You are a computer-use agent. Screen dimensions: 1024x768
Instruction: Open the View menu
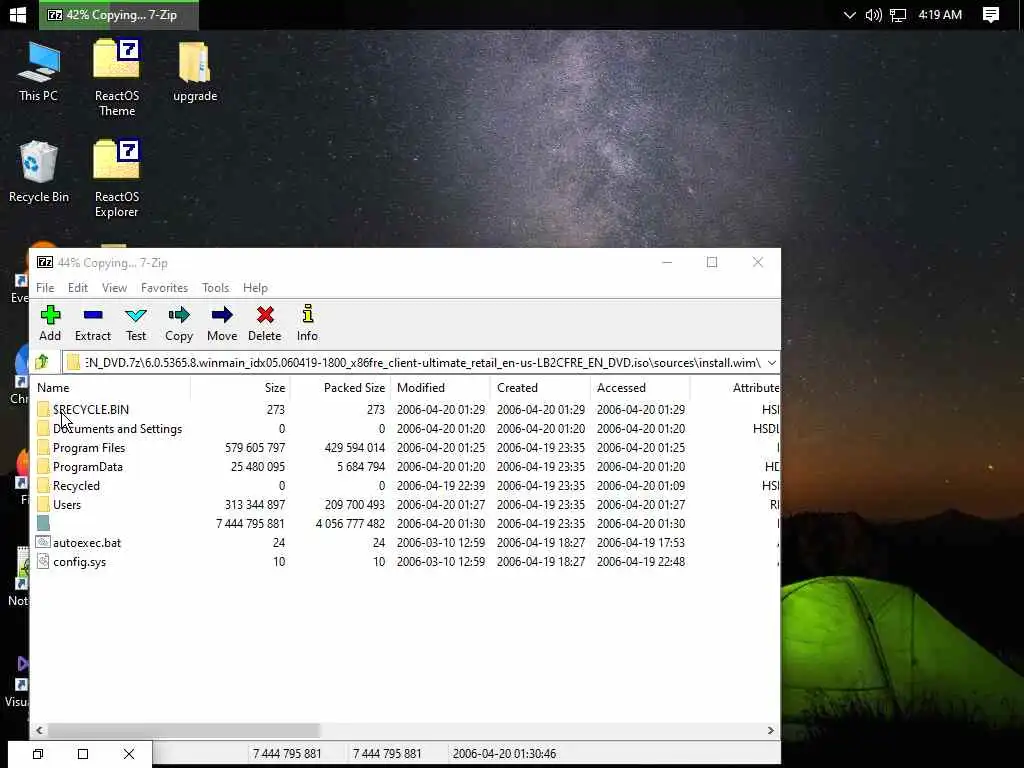pyautogui.click(x=114, y=287)
